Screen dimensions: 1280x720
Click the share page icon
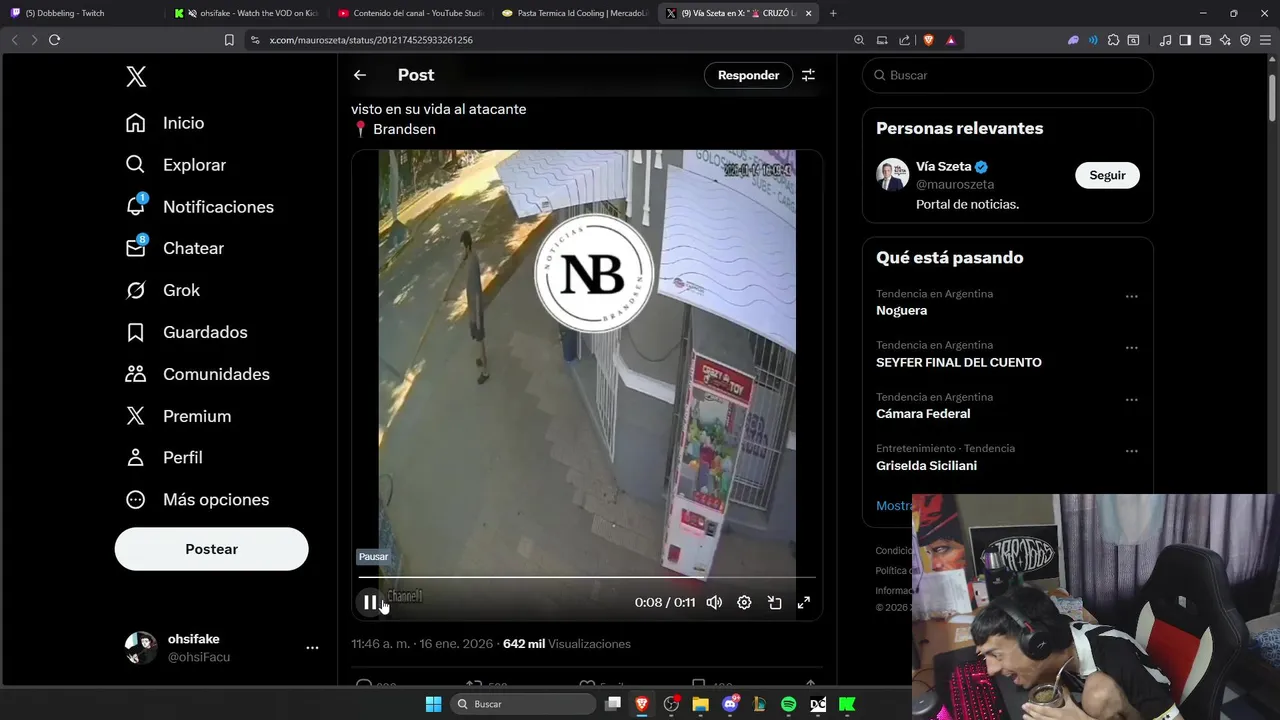tap(904, 40)
